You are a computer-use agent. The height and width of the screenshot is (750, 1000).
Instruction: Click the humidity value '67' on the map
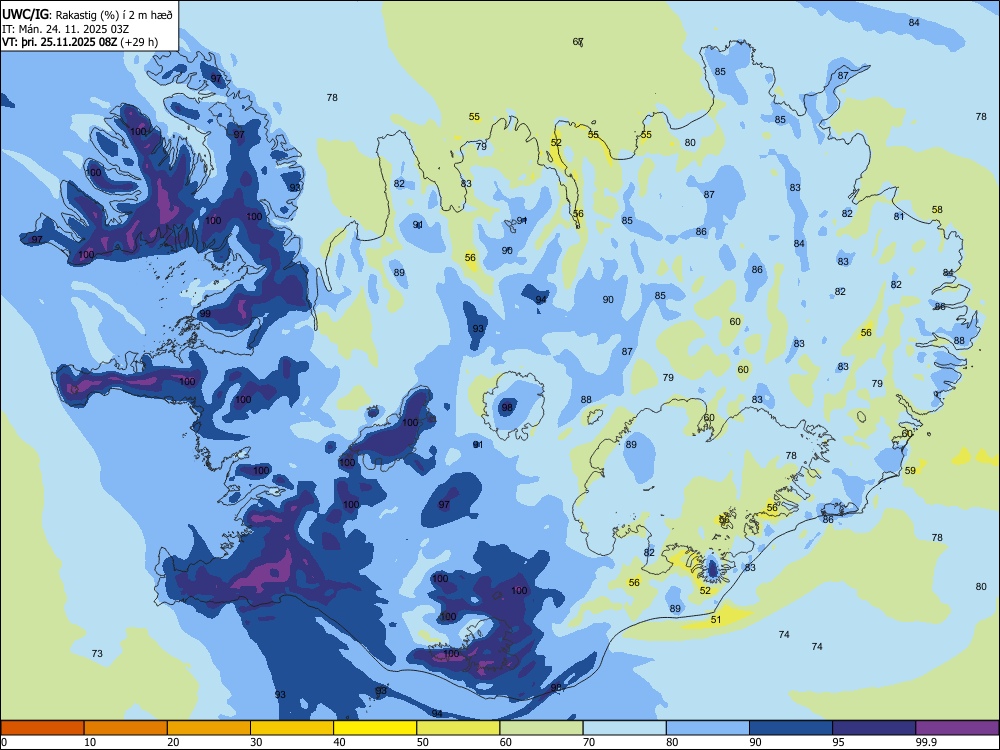coord(578,42)
